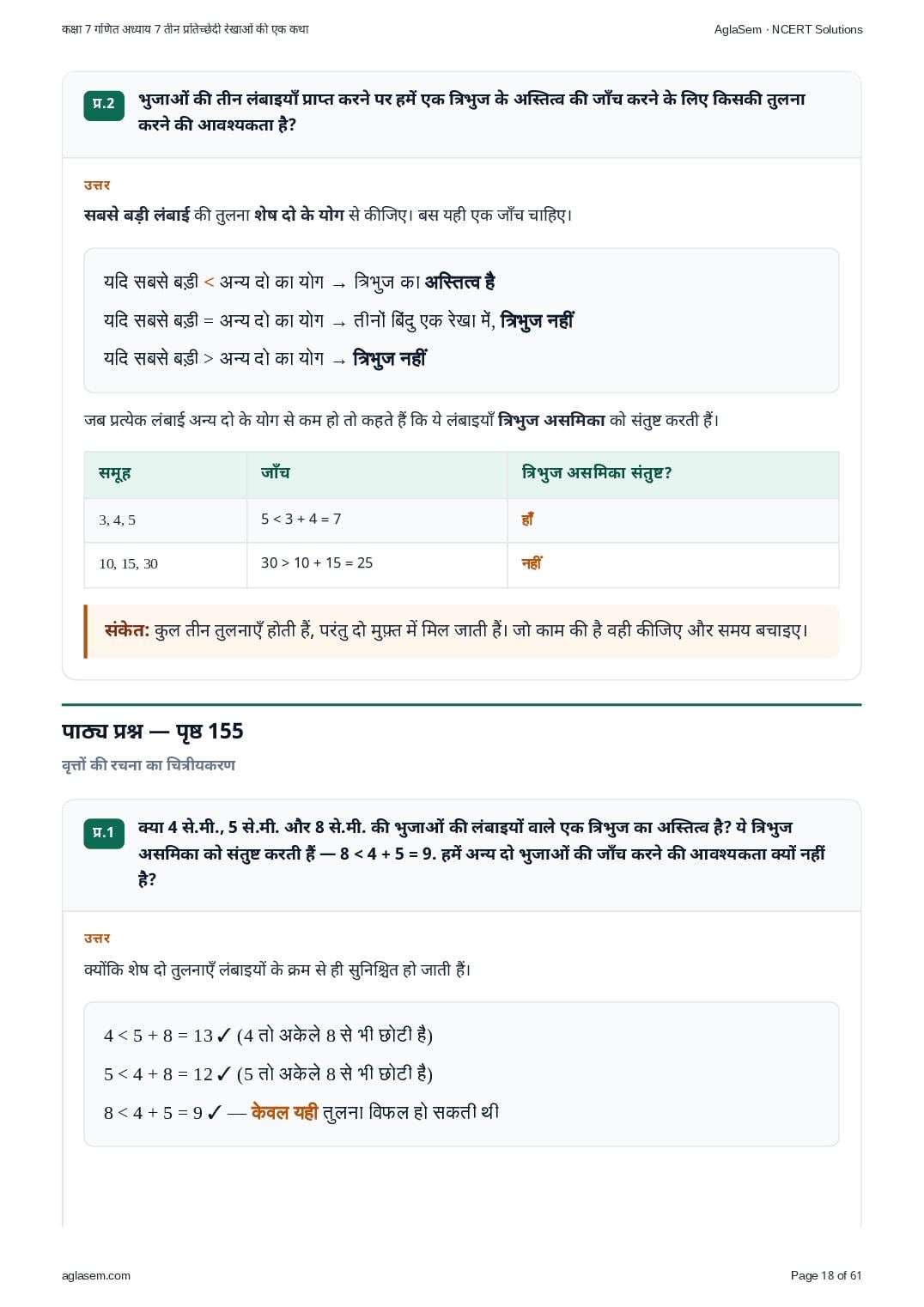The image size is (924, 1307).
Task: Click the त्रिभुज असमिका संतुष्ट? column header
Action: [x=597, y=473]
